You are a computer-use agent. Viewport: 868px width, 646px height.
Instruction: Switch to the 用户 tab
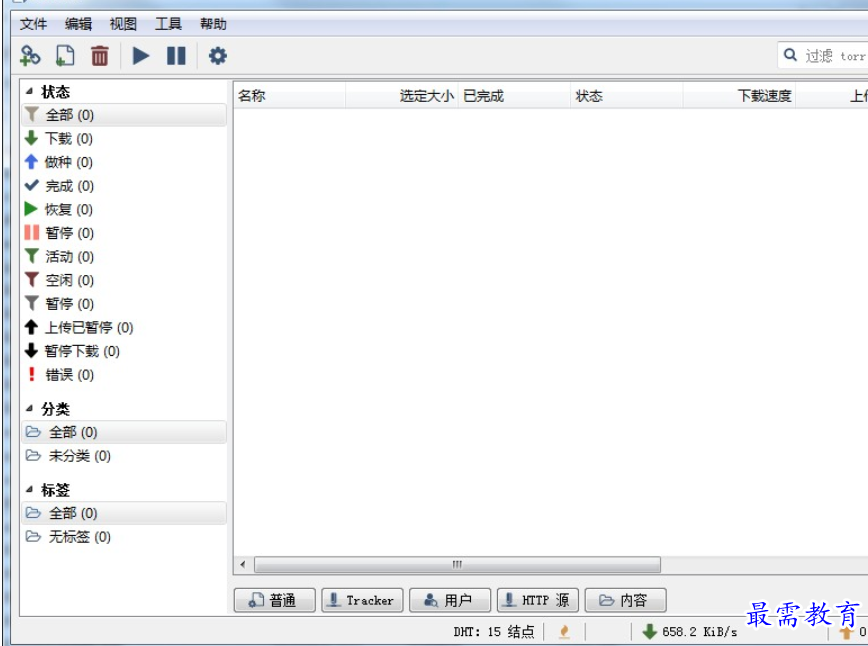tap(450, 600)
